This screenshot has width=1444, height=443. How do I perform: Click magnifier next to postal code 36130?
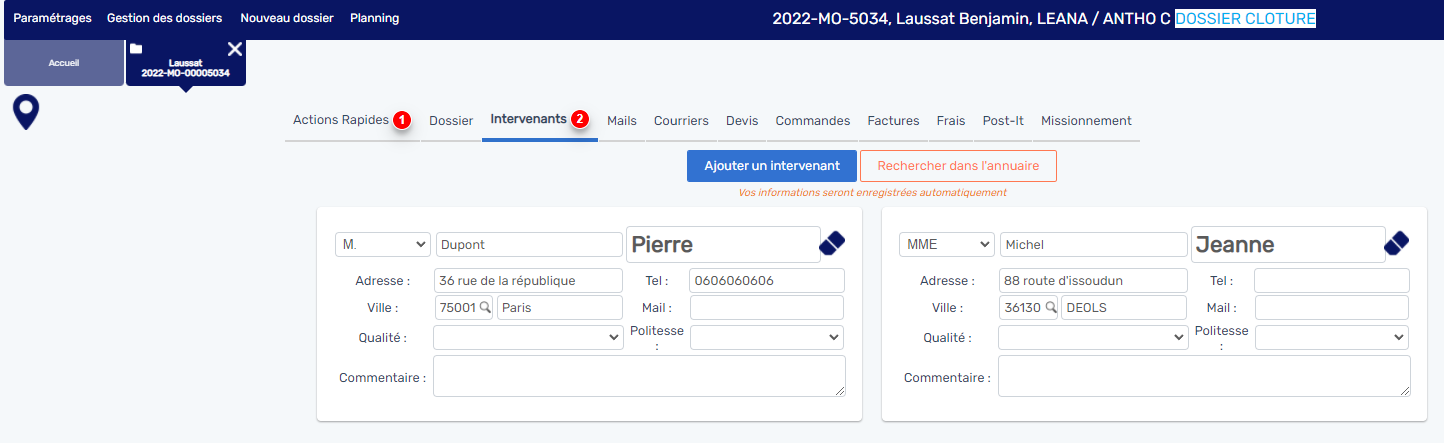(1051, 308)
